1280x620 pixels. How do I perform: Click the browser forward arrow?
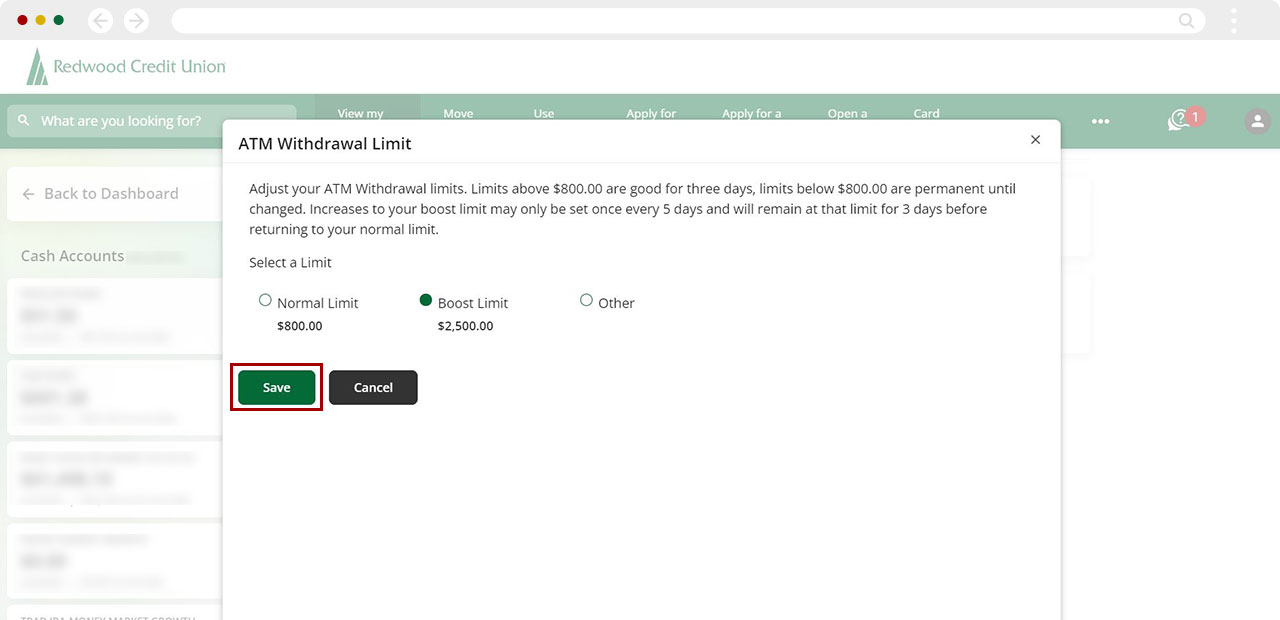point(136,20)
